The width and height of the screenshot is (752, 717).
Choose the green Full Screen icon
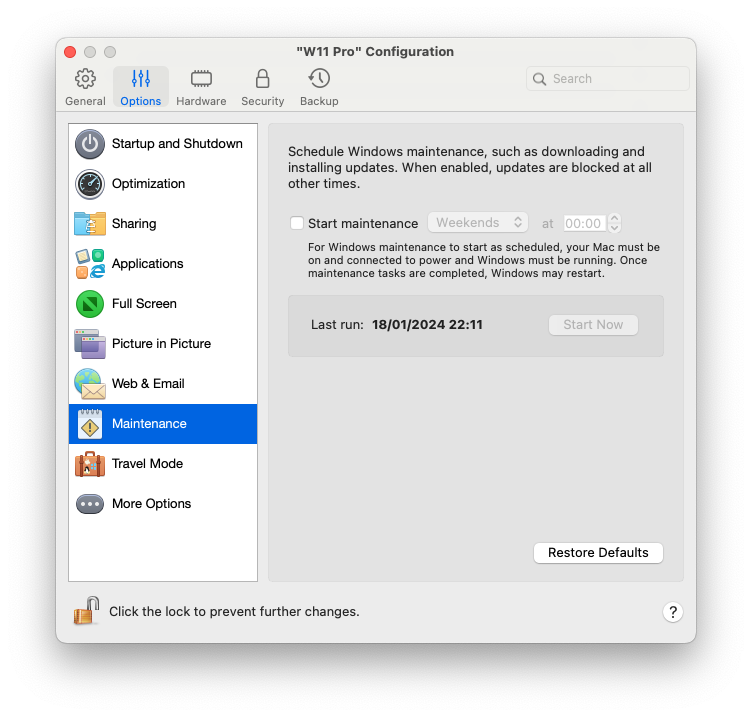pyautogui.click(x=90, y=304)
